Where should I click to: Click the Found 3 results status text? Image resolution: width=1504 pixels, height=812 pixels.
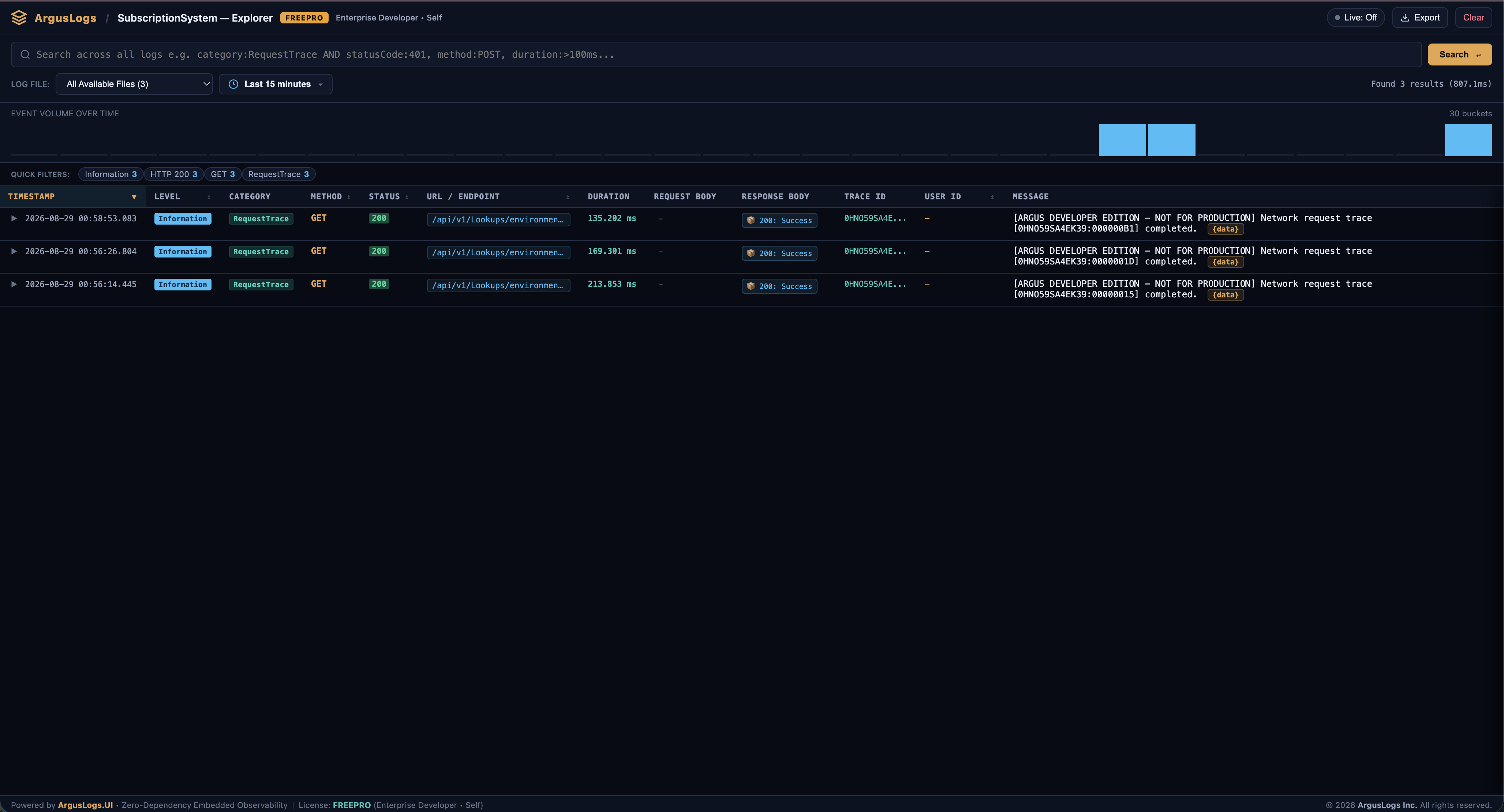1431,84
